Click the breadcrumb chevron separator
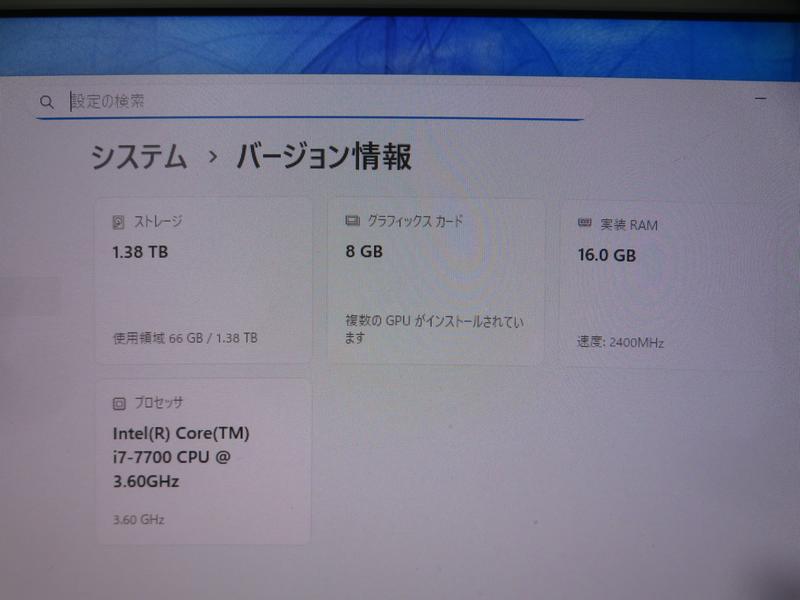 [x=213, y=157]
